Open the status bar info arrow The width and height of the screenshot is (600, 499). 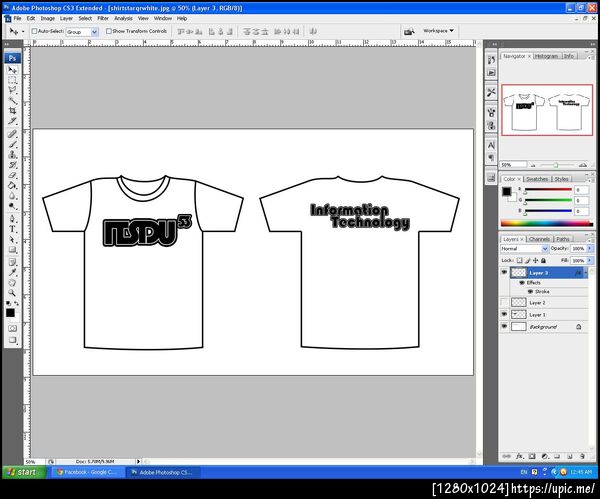[x=138, y=461]
